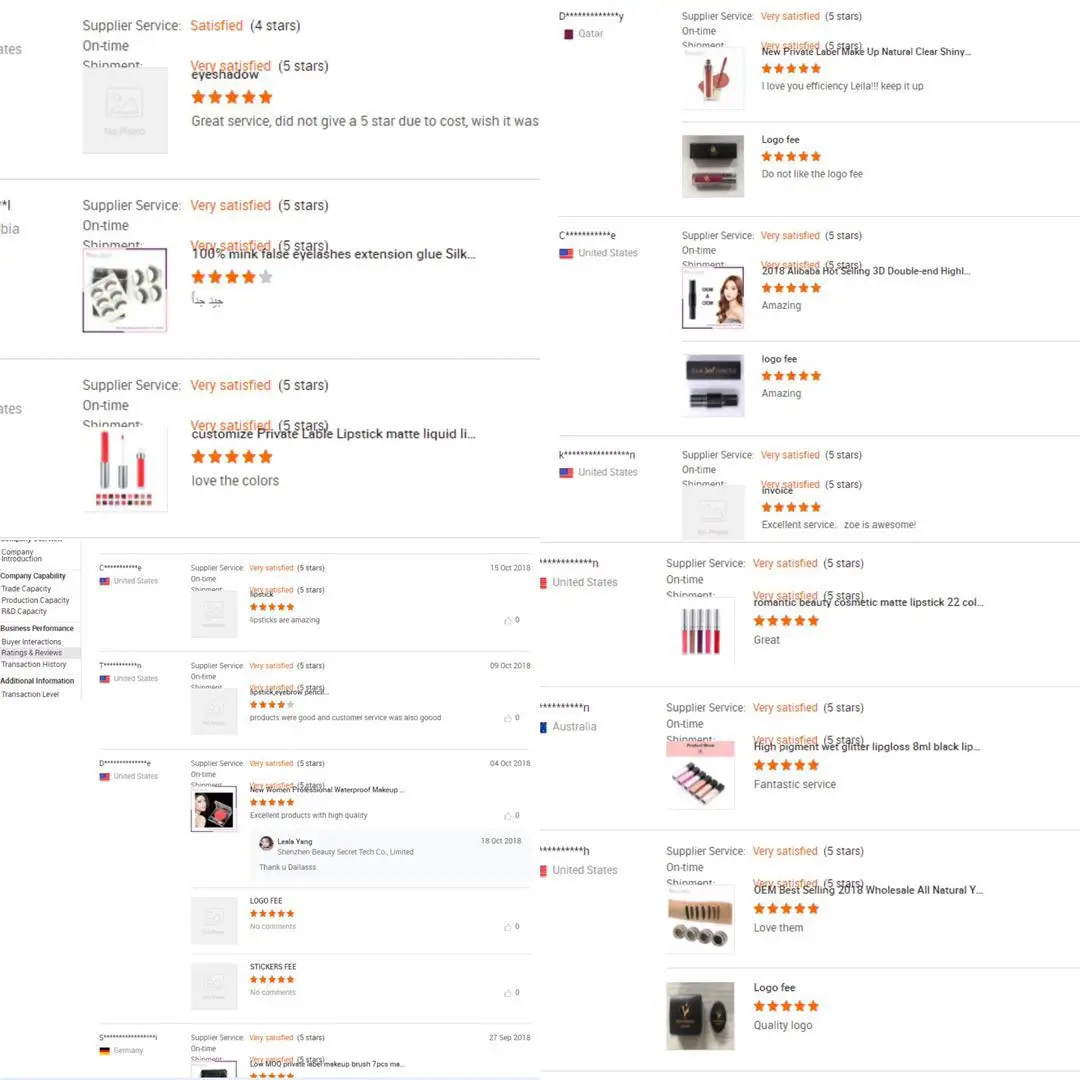Open mink false eyelashes product thumbnail
This screenshot has height=1080, width=1080.
pos(125,291)
